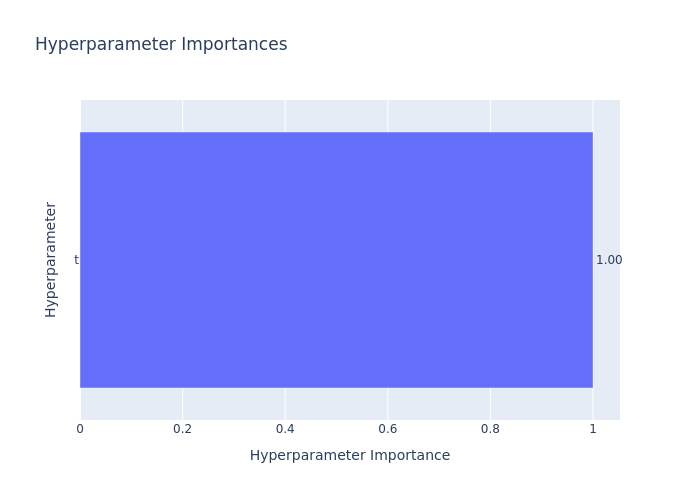Click the 0.4 gridline below the bar
700x500 pixels.
(285, 404)
